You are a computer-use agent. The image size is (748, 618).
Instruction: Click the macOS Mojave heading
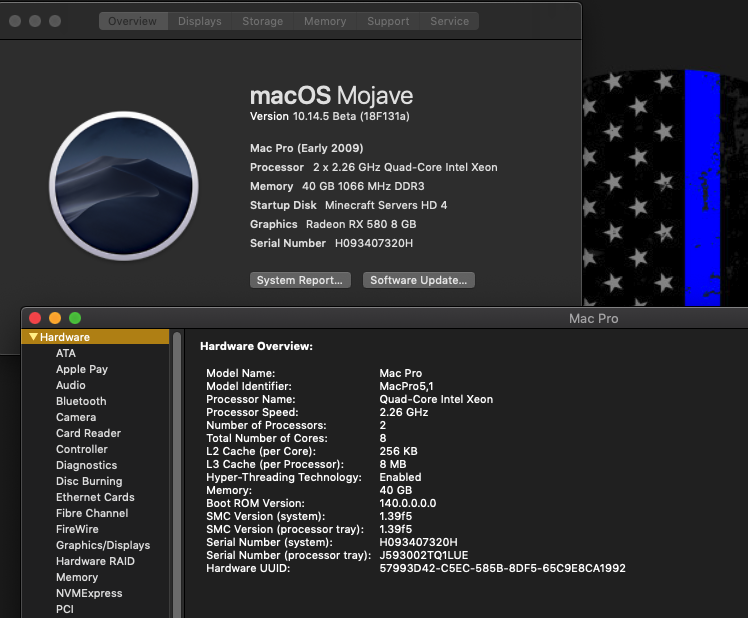point(332,95)
